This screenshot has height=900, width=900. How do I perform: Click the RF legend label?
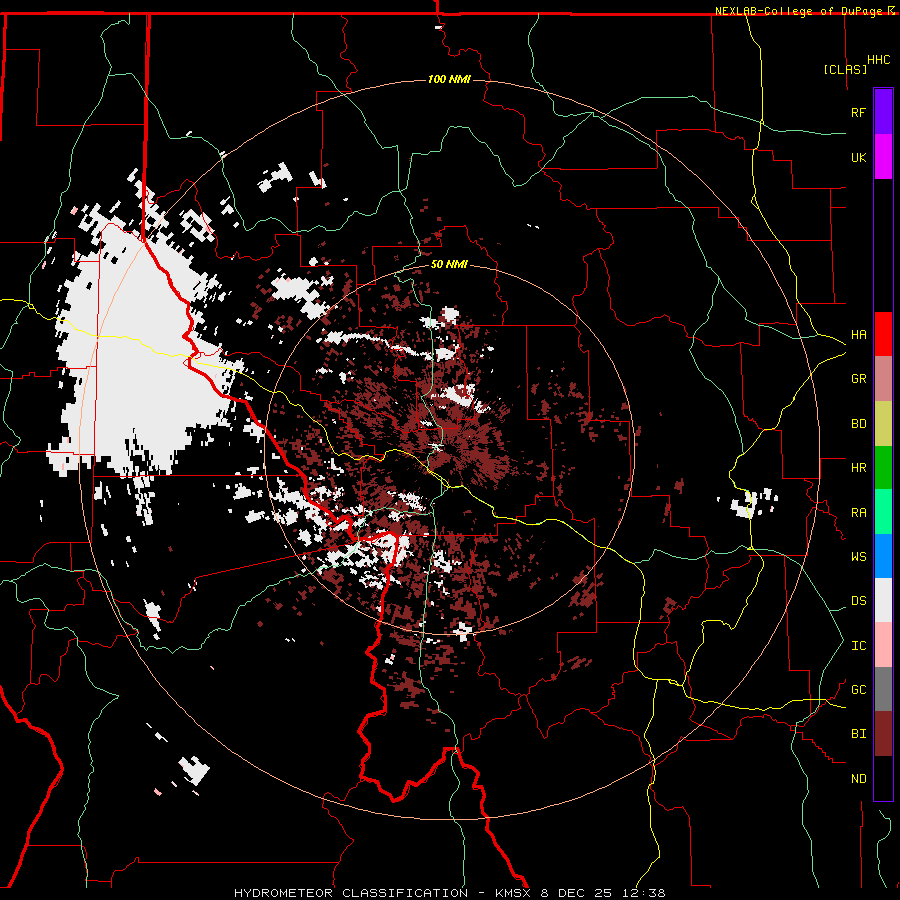(858, 112)
